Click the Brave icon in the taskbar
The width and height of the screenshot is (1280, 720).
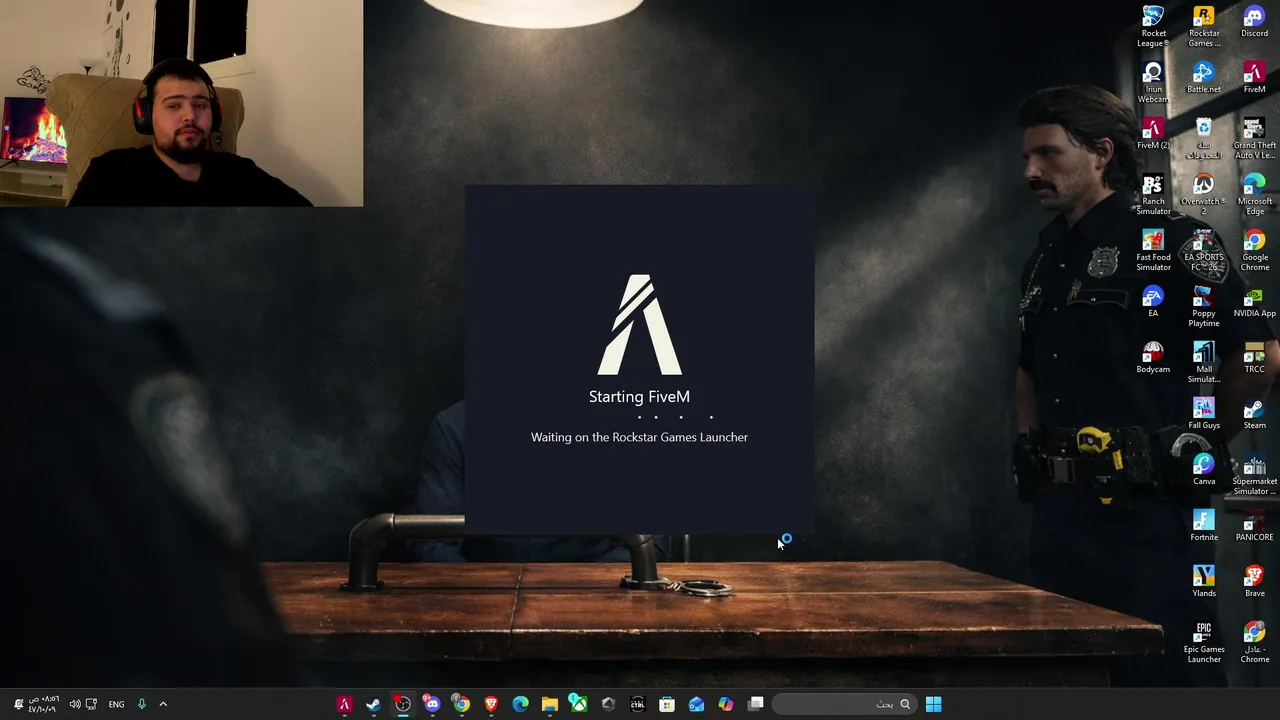491,704
